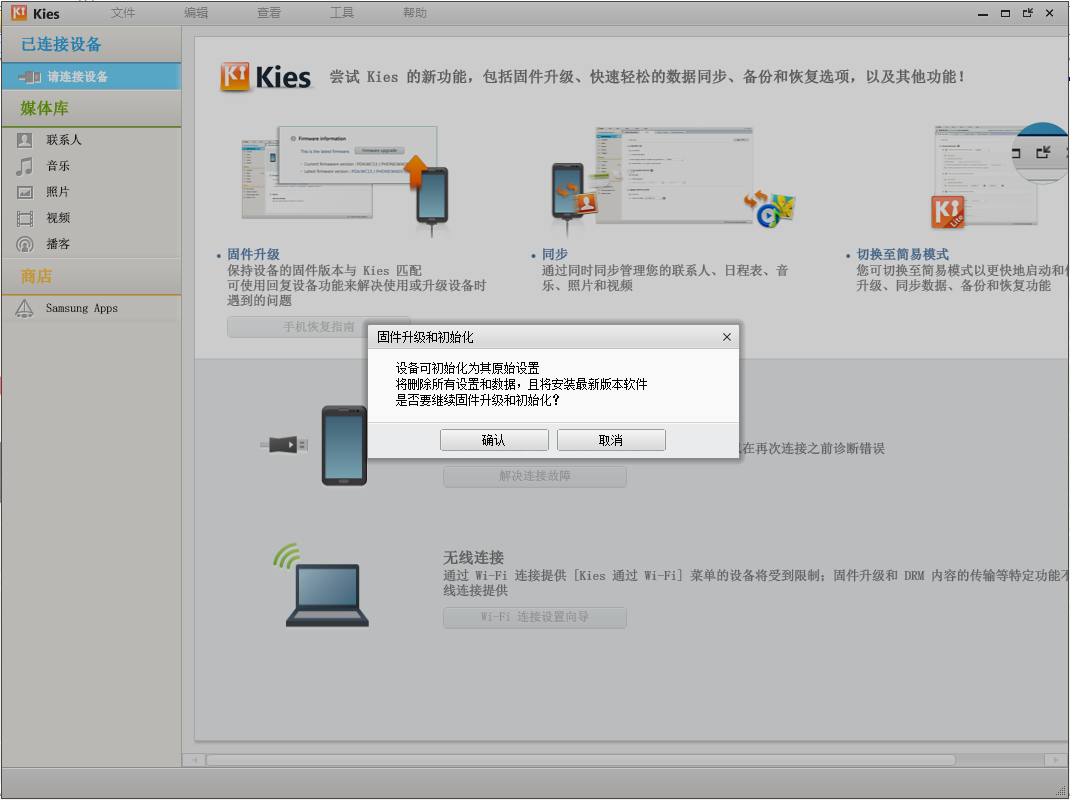Close the 固件升级和初始化 dialog
Image resolution: width=1070 pixels, height=800 pixels.
point(727,337)
